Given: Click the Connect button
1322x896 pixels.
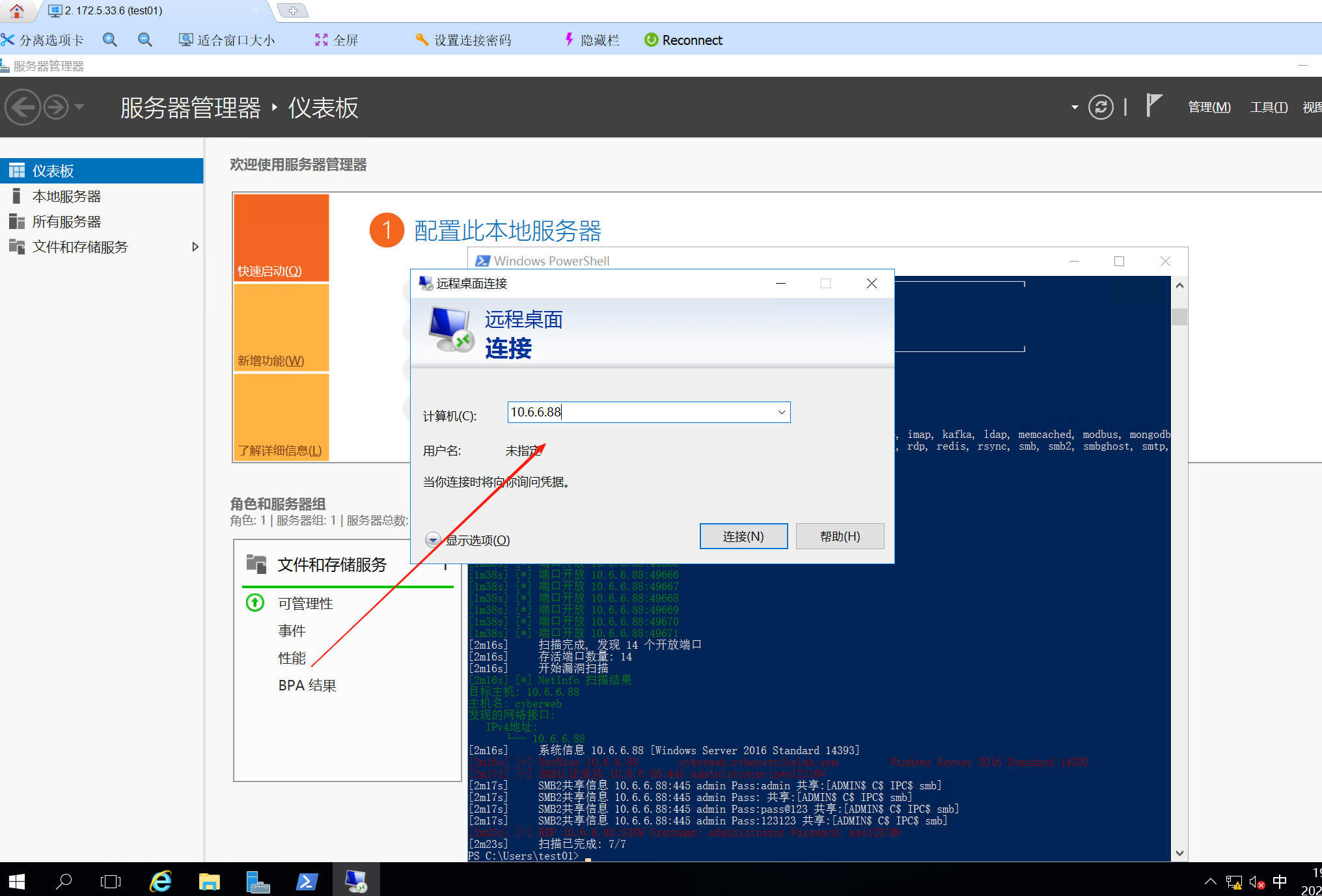Looking at the screenshot, I should [743, 536].
